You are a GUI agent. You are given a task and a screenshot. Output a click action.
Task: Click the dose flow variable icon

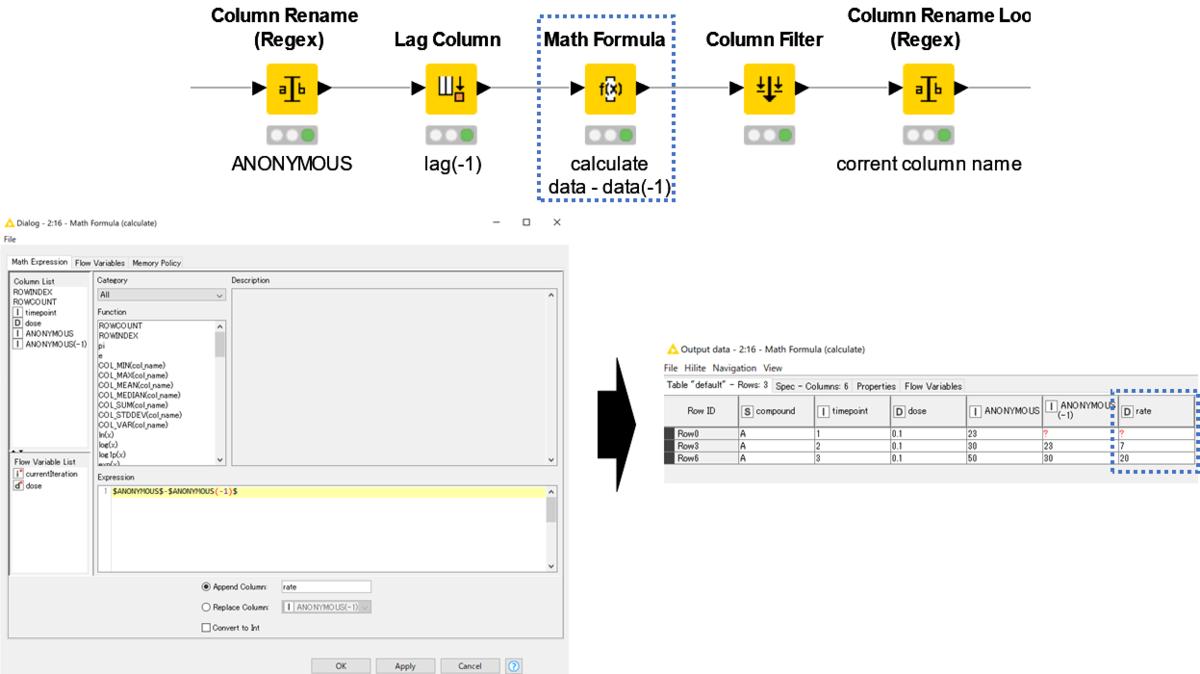(x=18, y=485)
